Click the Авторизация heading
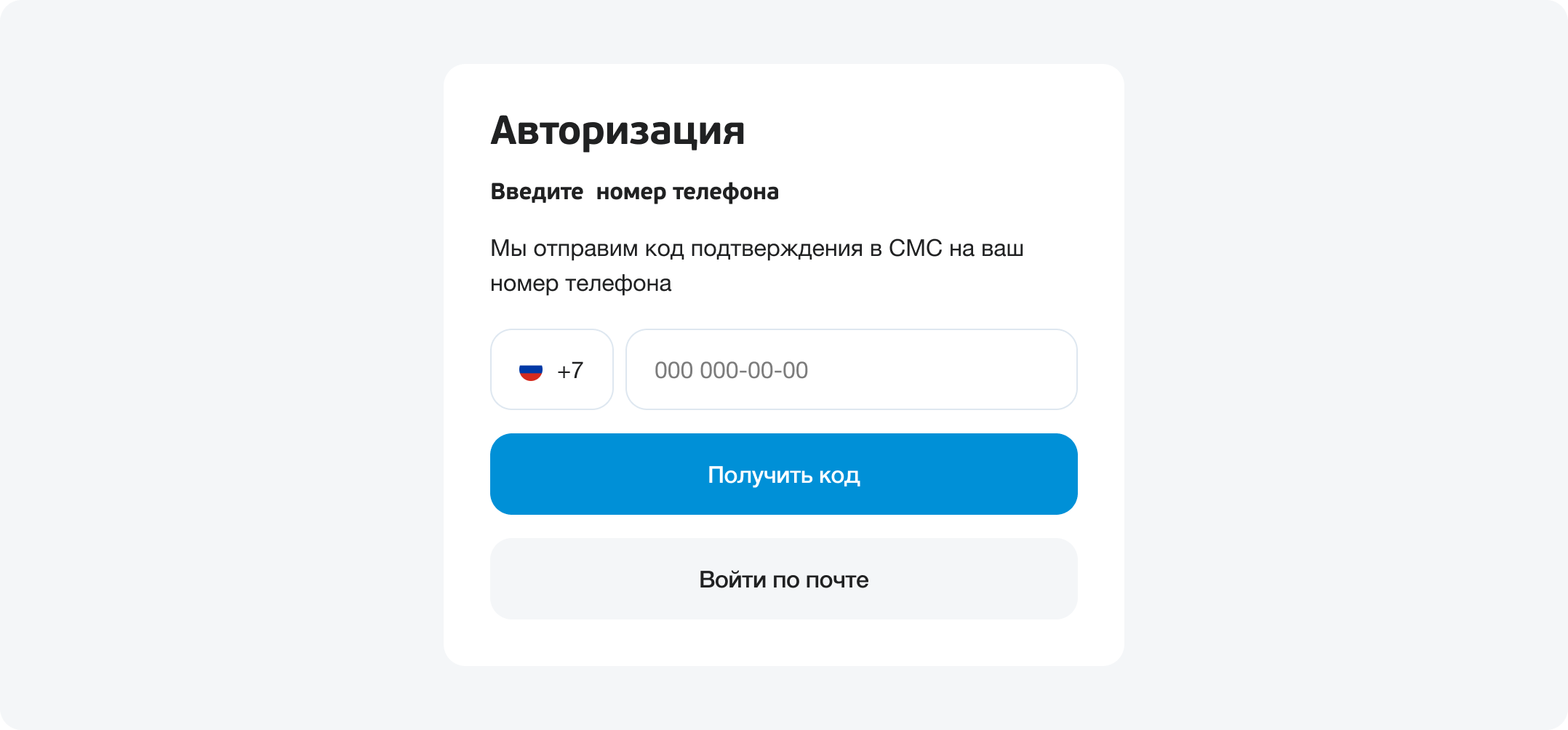This screenshot has height=730, width=1568. [617, 131]
